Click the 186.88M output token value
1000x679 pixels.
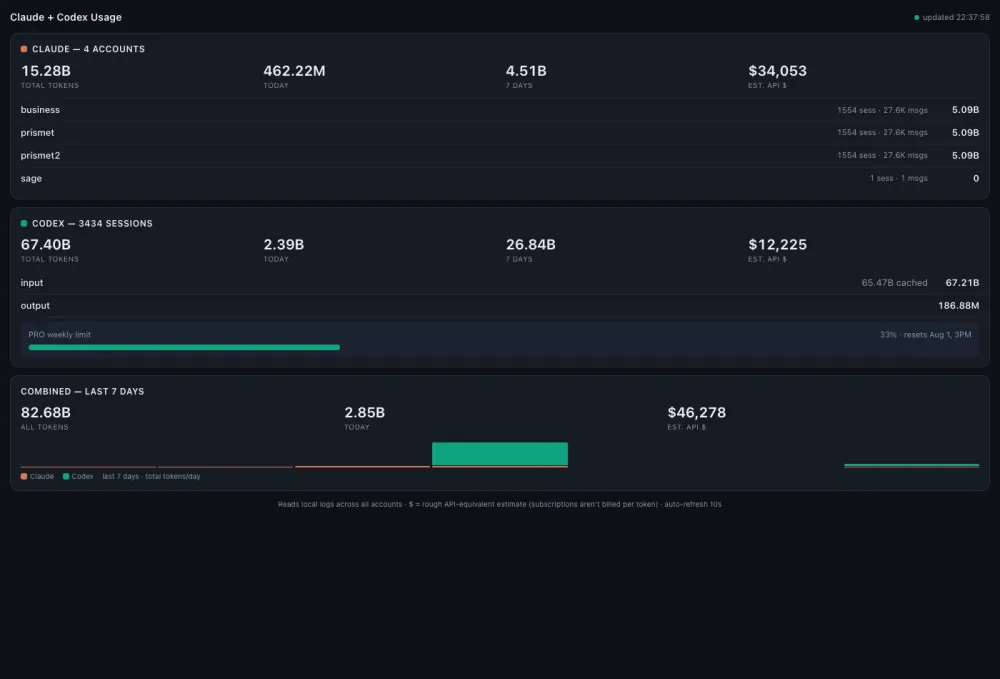[959, 305]
